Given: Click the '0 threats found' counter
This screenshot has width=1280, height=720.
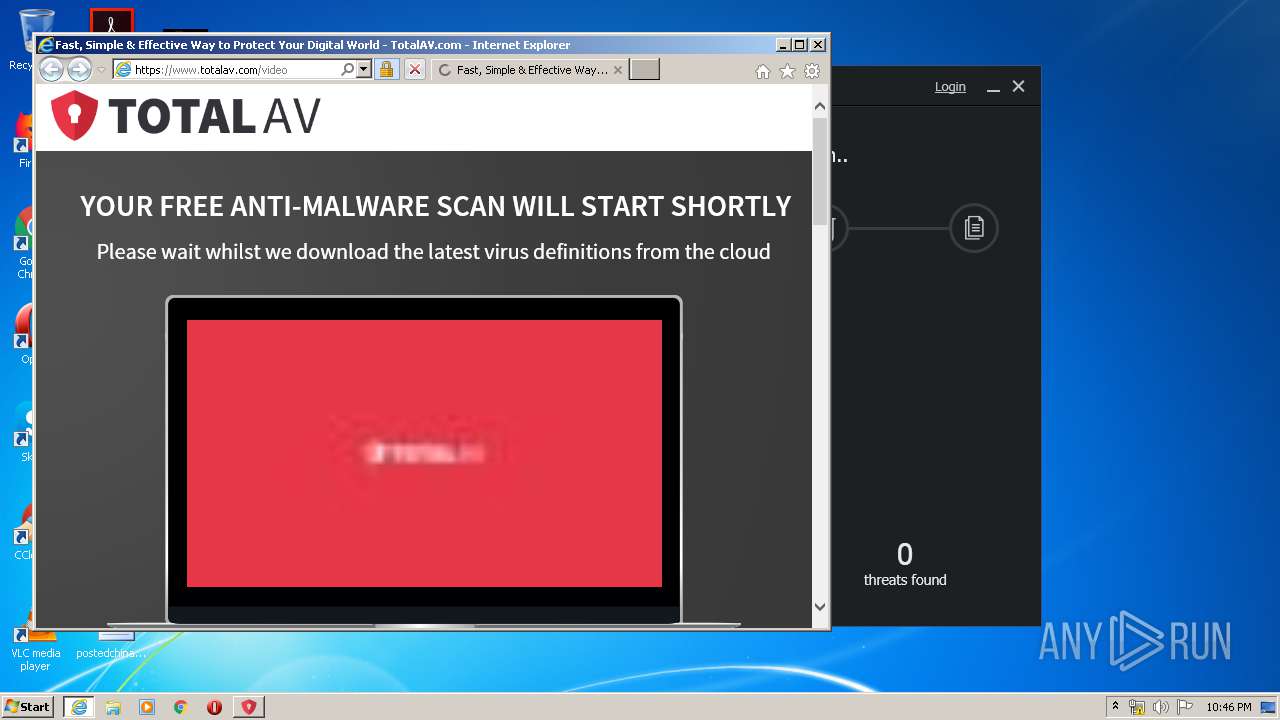Looking at the screenshot, I should click(905, 564).
